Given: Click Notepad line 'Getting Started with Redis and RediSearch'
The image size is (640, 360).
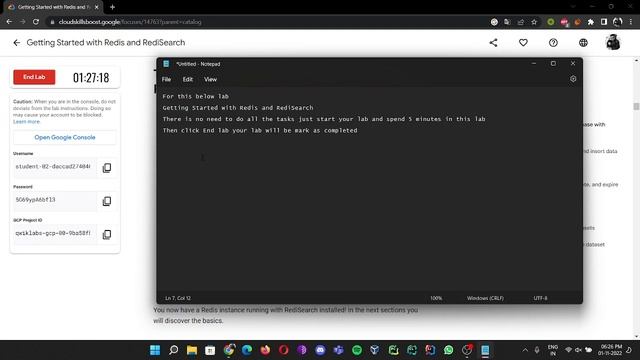Looking at the screenshot, I should coord(238,108).
